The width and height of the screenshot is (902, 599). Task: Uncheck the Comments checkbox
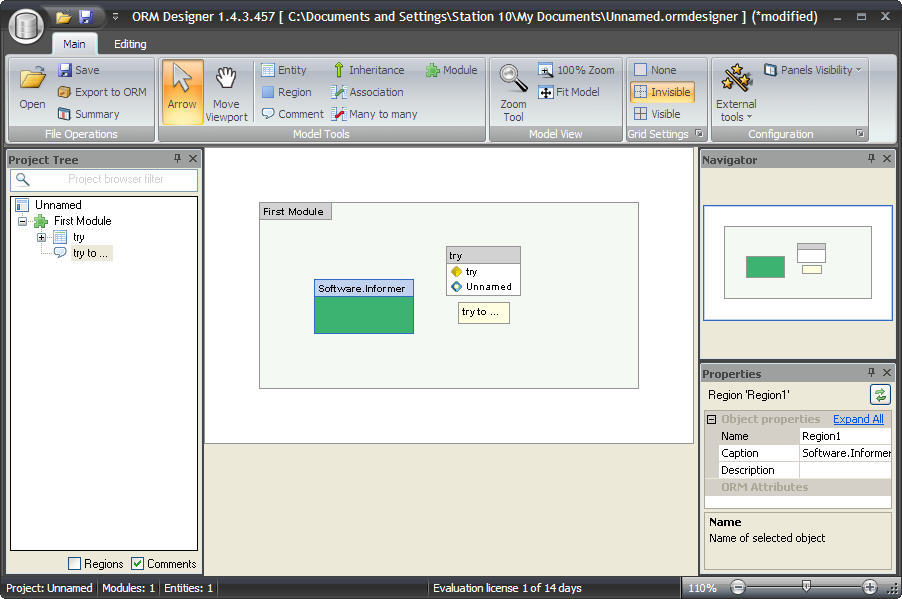[137, 563]
